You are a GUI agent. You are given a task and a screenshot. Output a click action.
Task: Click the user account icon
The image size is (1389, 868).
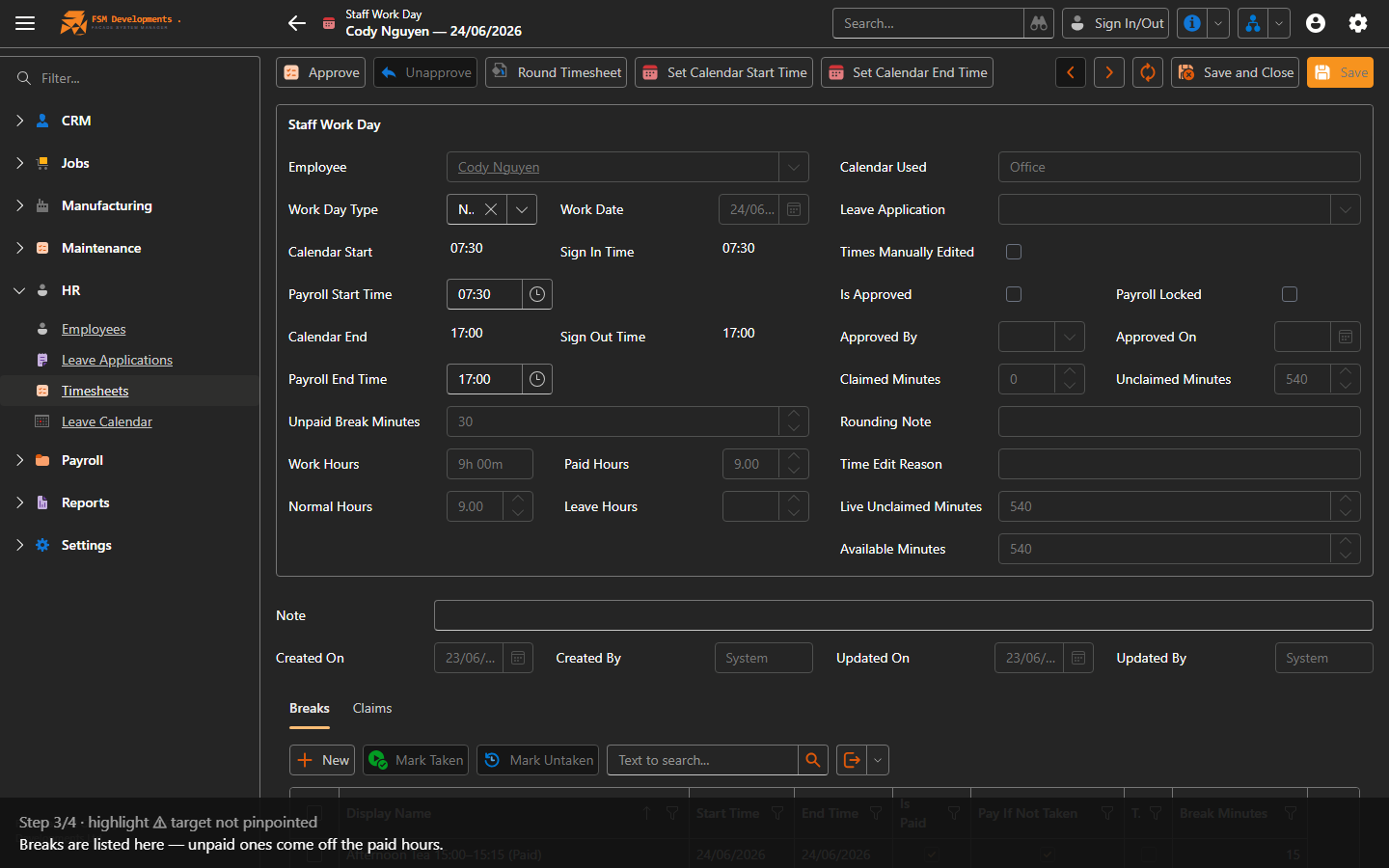1316,23
